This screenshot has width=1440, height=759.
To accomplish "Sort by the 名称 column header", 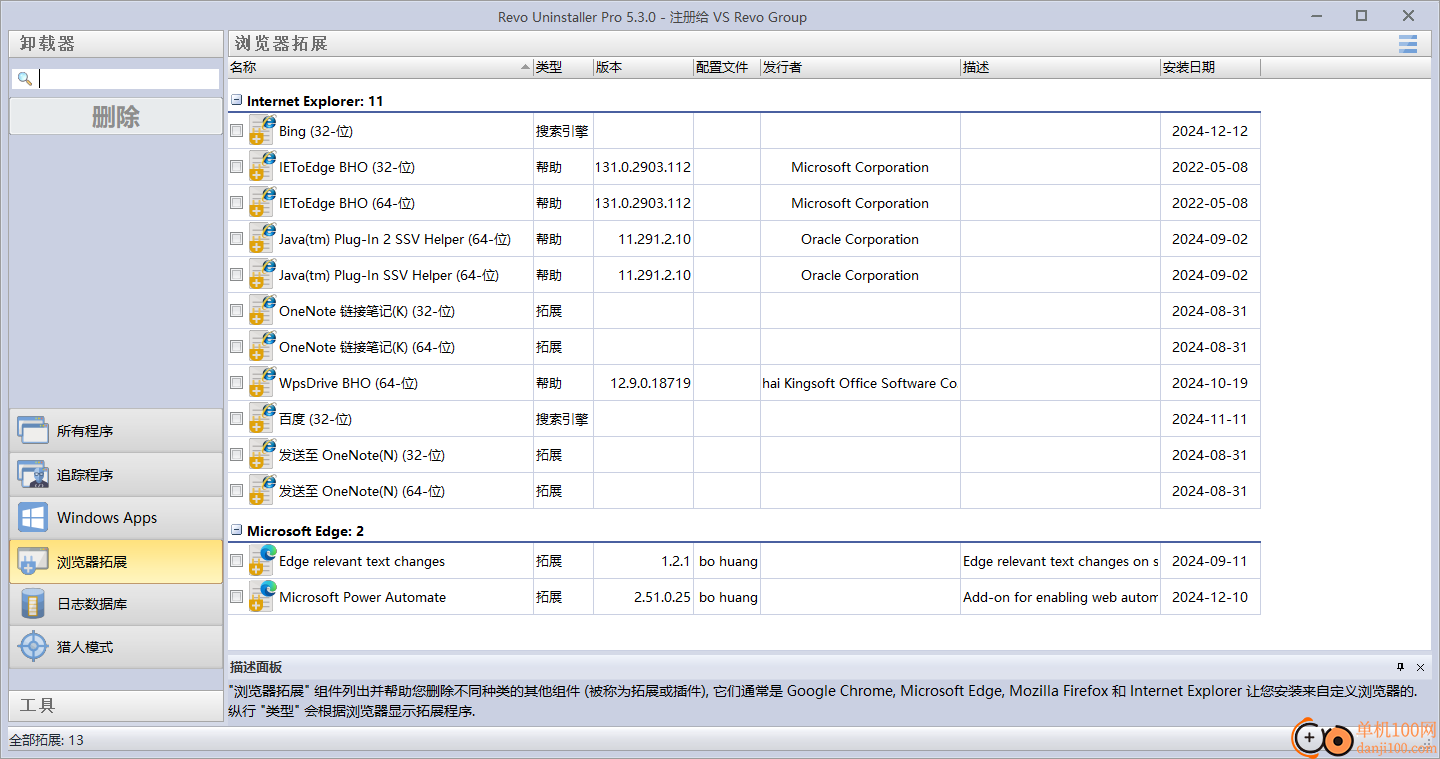I will point(380,67).
